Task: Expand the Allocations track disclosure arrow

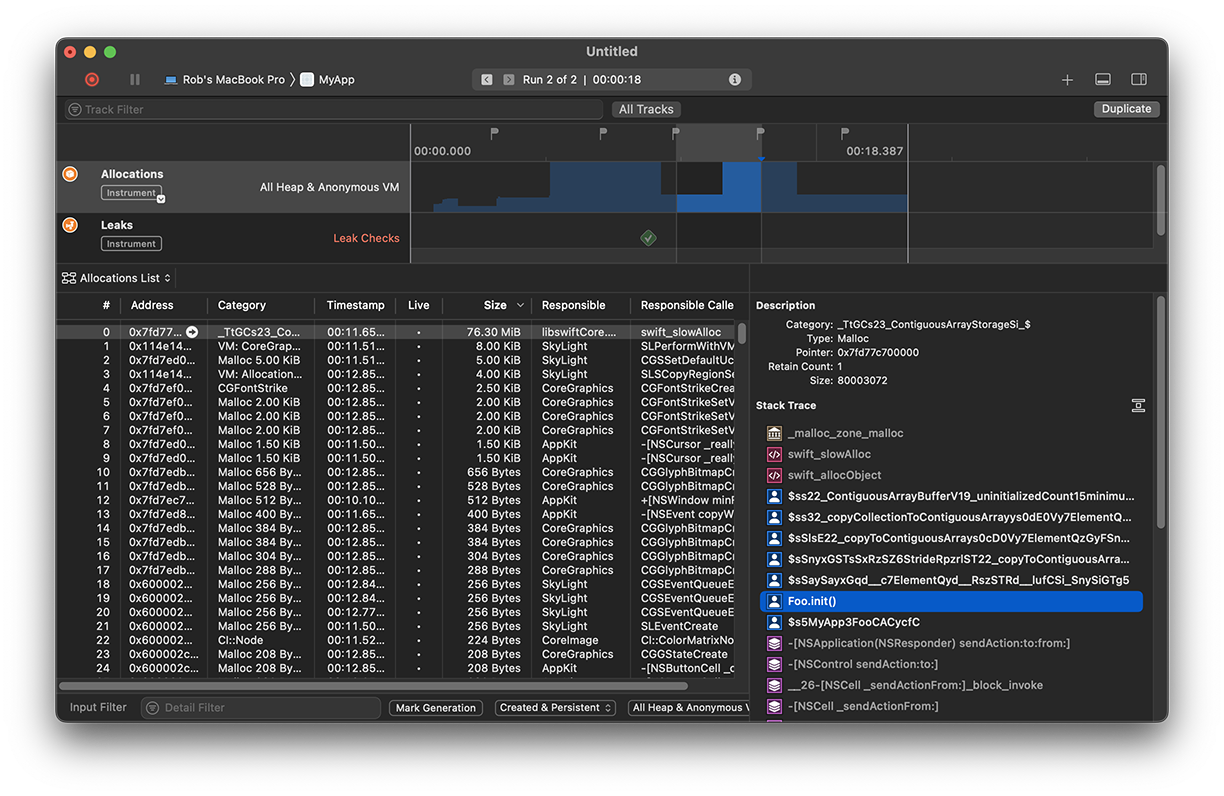Action: point(161,199)
